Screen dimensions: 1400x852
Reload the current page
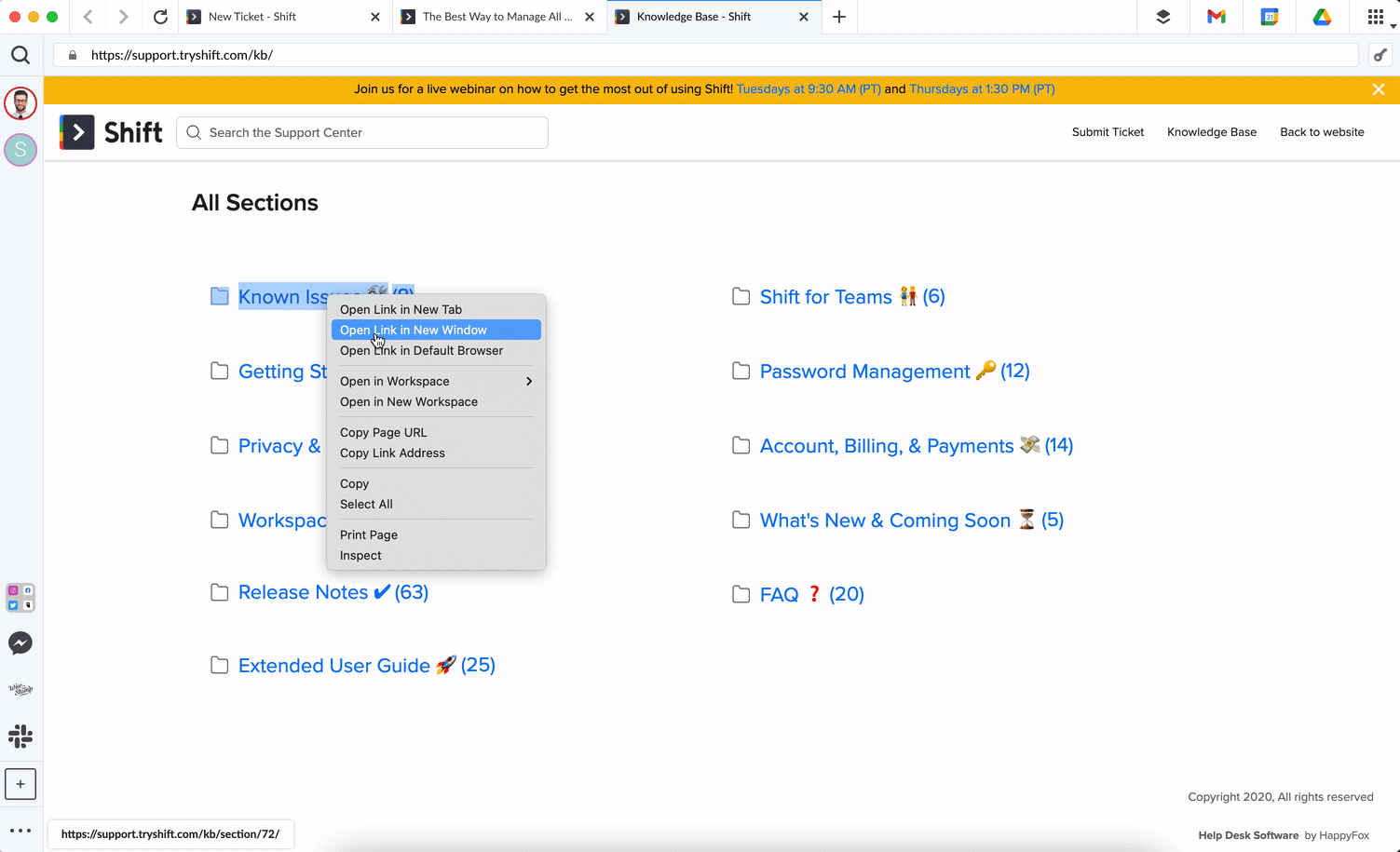tap(160, 17)
